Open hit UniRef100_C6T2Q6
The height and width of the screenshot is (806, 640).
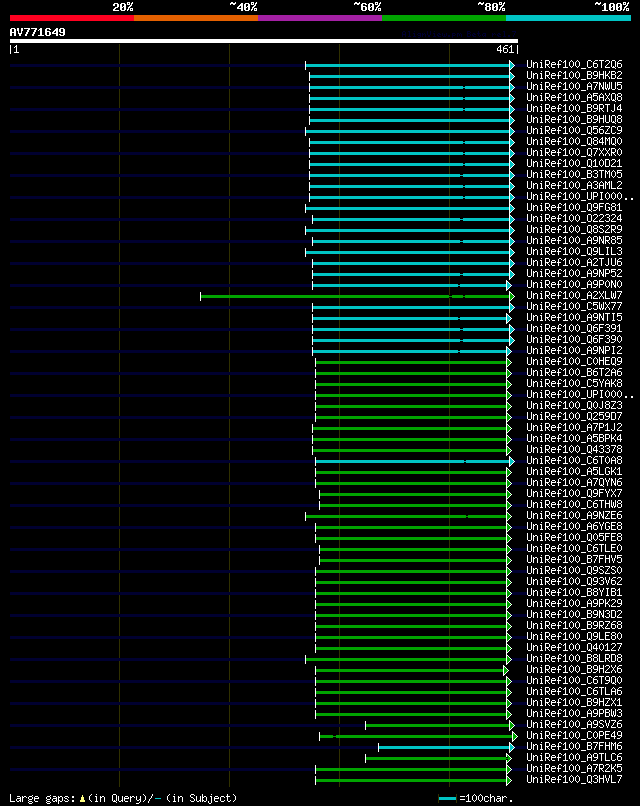coord(574,64)
